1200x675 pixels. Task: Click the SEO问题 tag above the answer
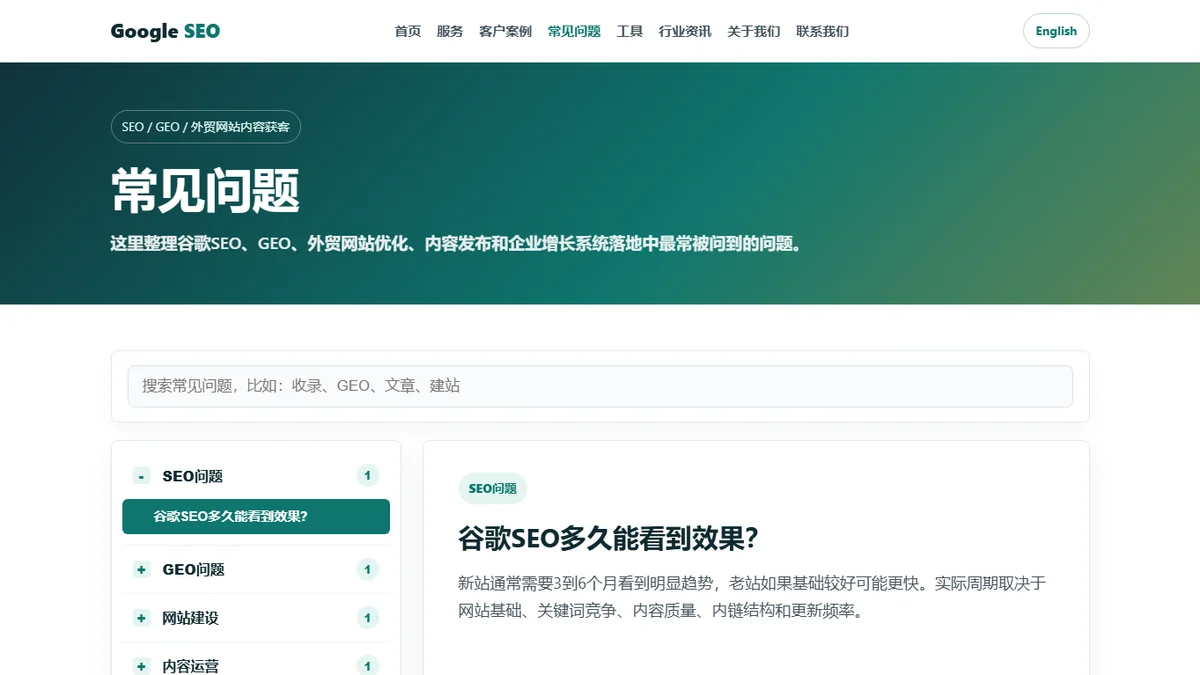pyautogui.click(x=492, y=489)
